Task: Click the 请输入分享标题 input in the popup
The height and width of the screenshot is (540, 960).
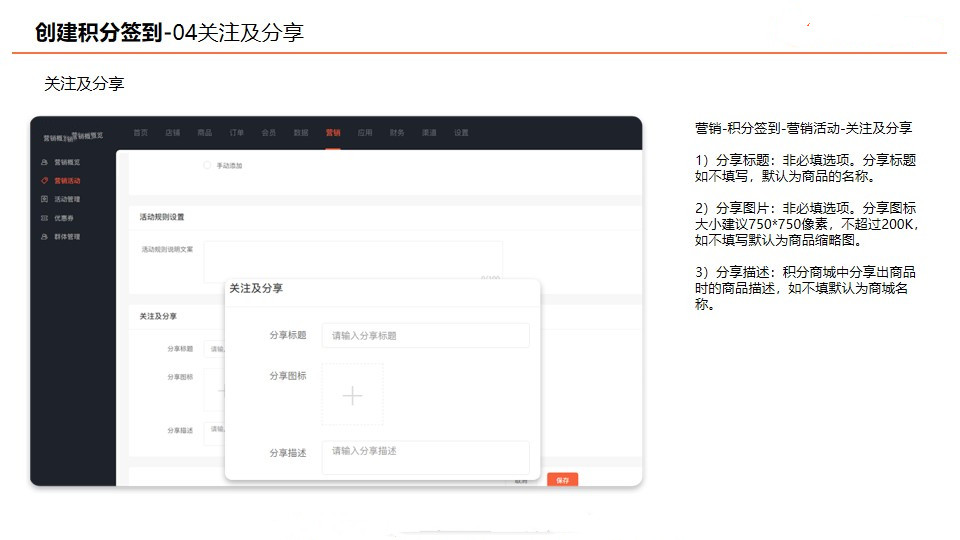Action: pos(426,336)
